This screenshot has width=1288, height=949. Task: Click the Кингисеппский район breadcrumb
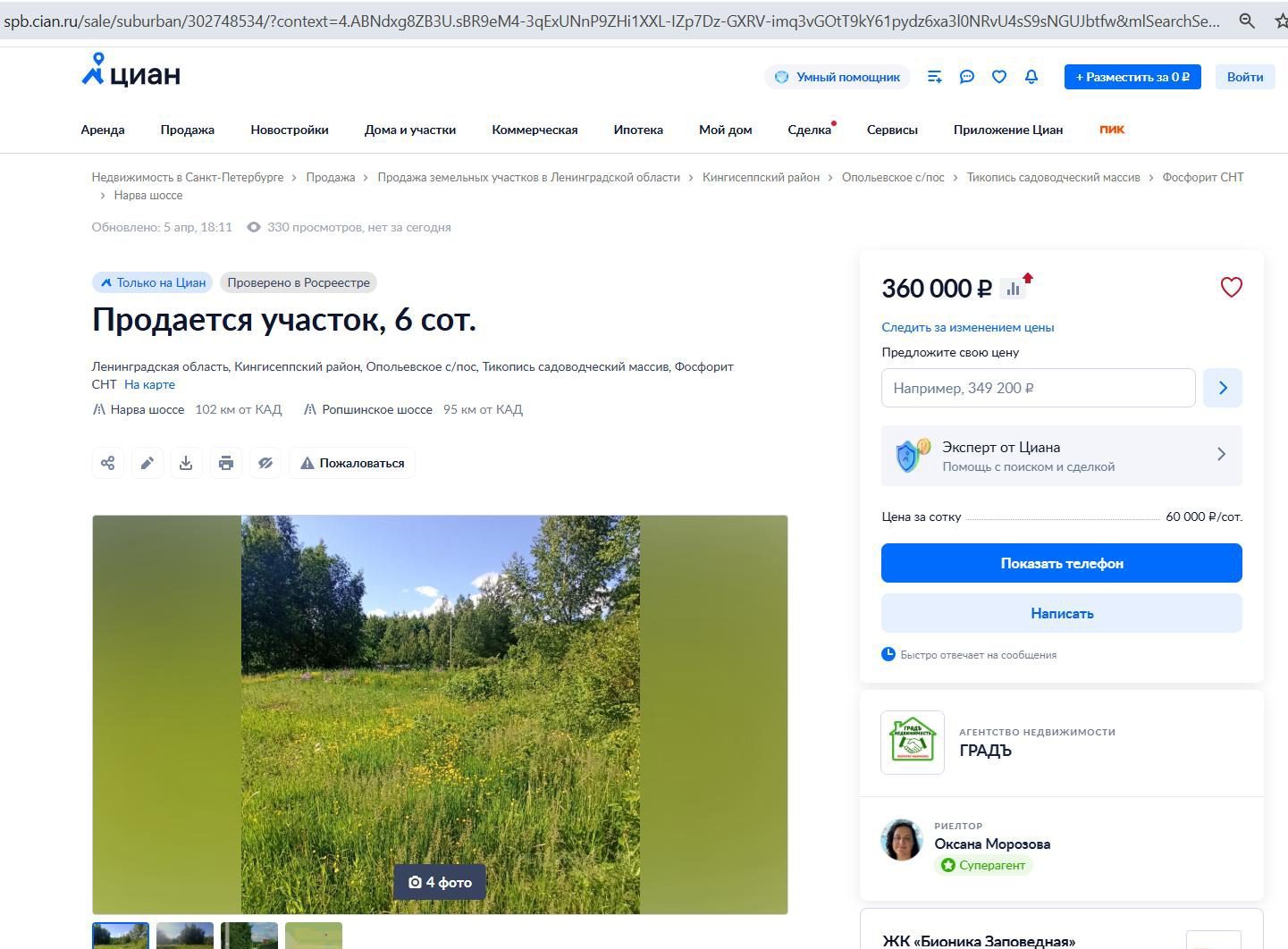coord(761,177)
